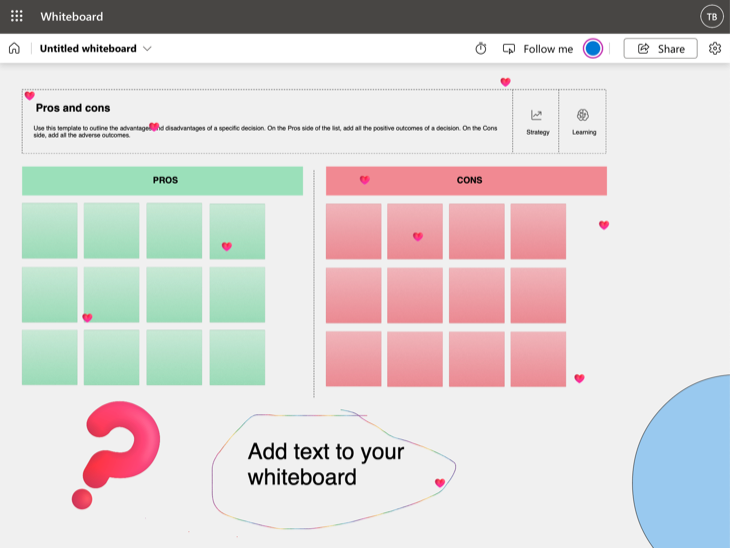This screenshot has height=548, width=730.
Task: Select the PROS green header
Action: [x=163, y=181]
